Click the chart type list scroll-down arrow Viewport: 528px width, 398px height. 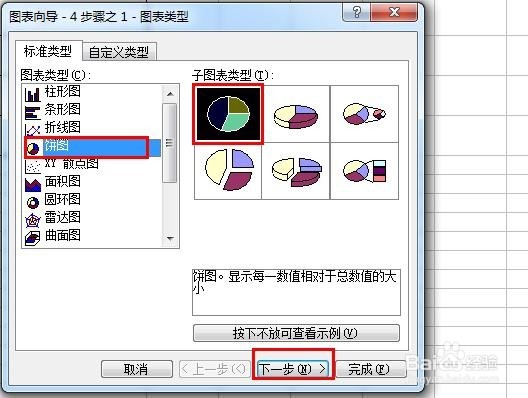170,239
